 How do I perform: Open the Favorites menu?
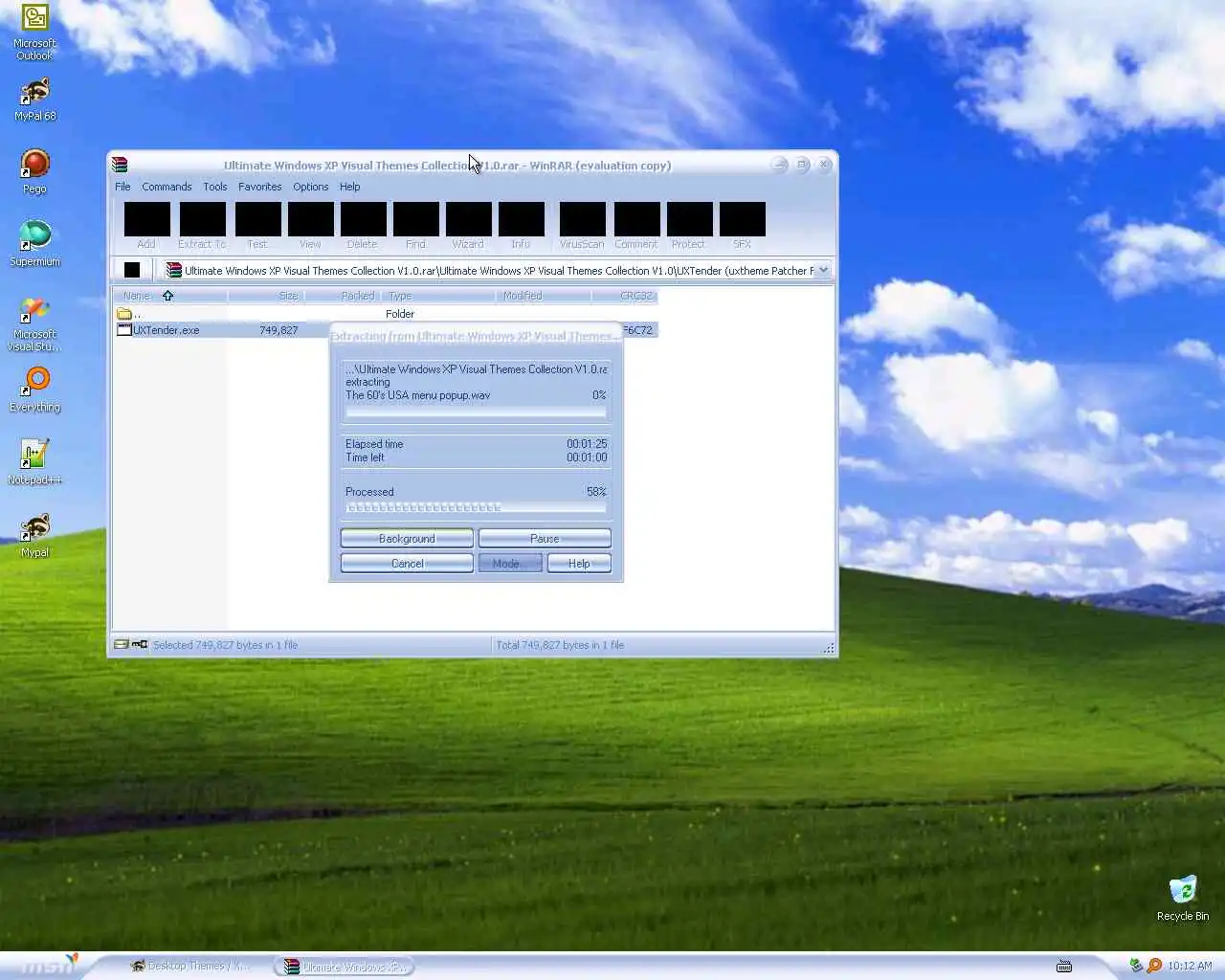pyautogui.click(x=260, y=187)
